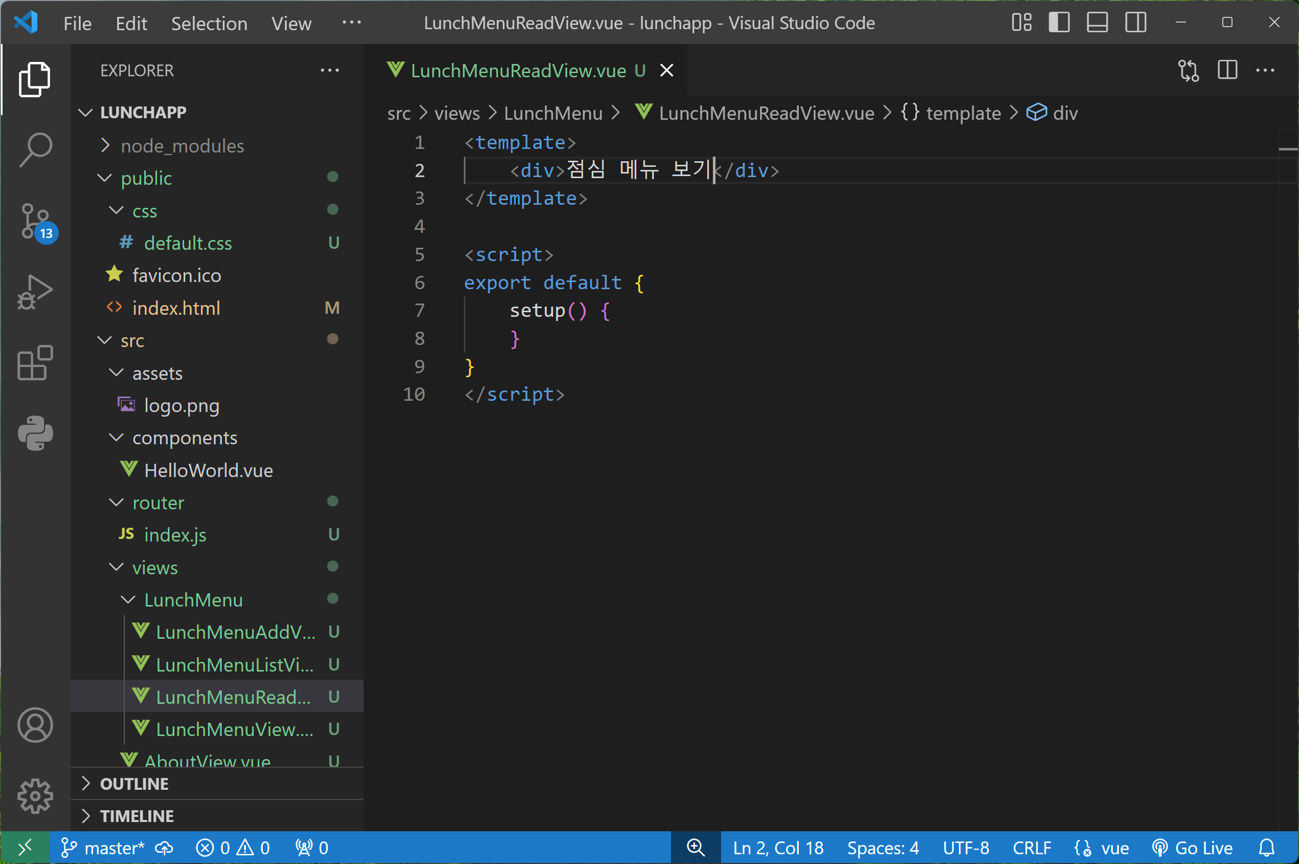Open Explorer Views and More Actions ellipsis

[330, 70]
